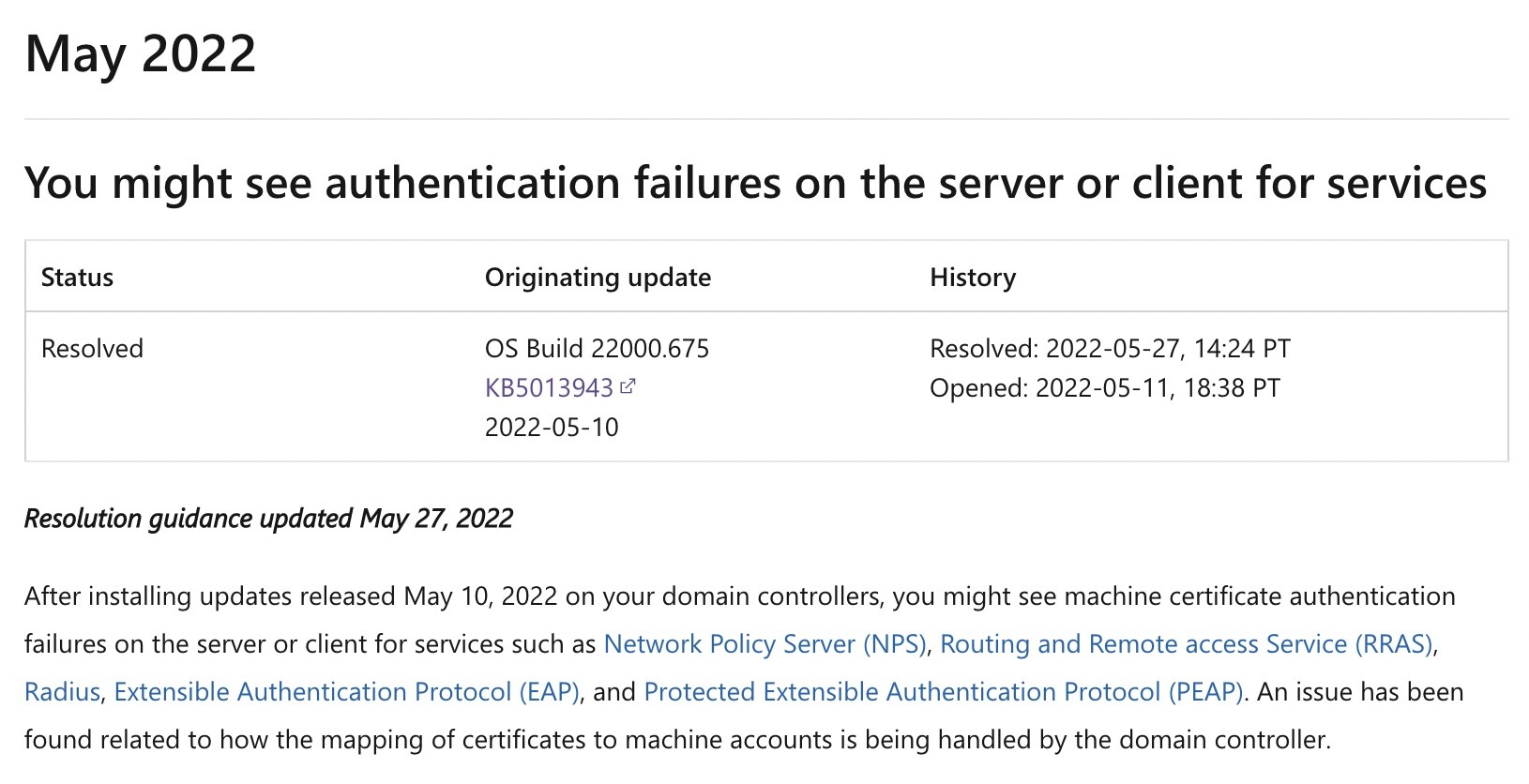Follow the Routing and Remote access Service (RRAS) link
This screenshot has height=784, width=1529.
pyautogui.click(x=1187, y=644)
